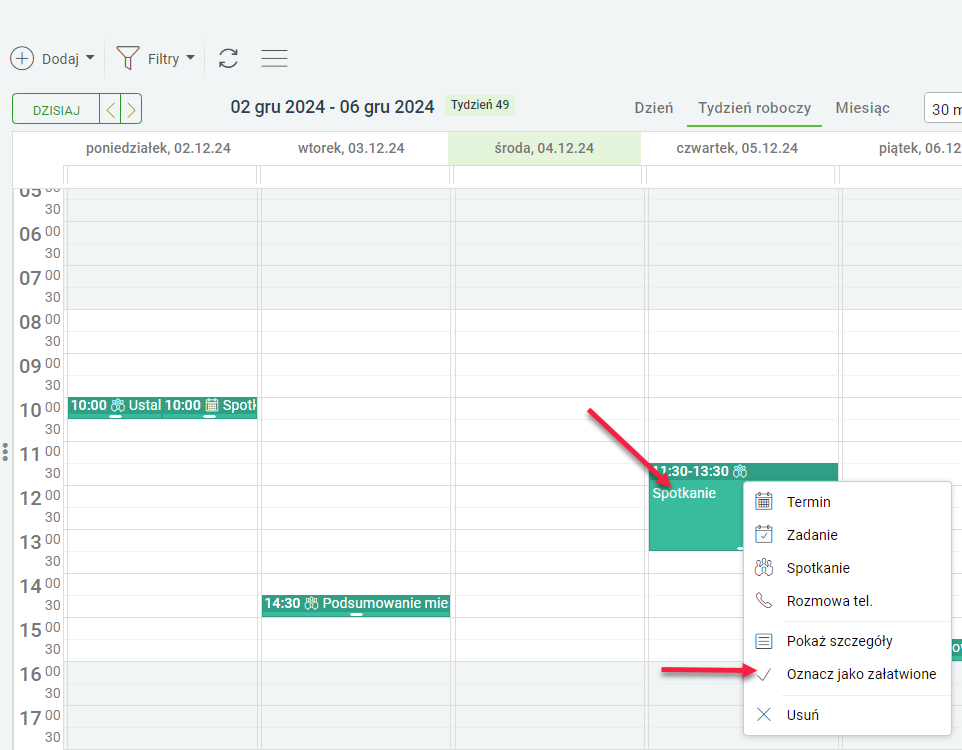Click the Usuń X icon in menu
962x750 pixels.
(x=764, y=714)
